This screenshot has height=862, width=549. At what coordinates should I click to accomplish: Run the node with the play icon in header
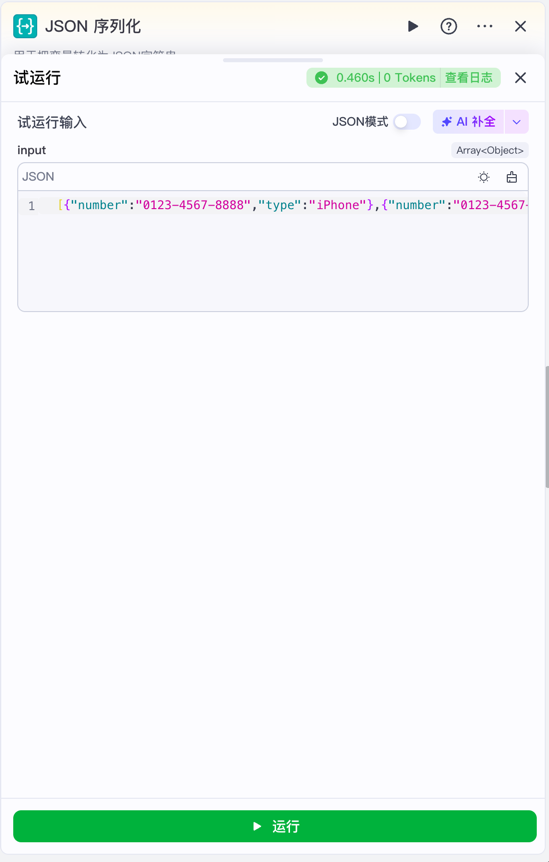click(x=413, y=26)
